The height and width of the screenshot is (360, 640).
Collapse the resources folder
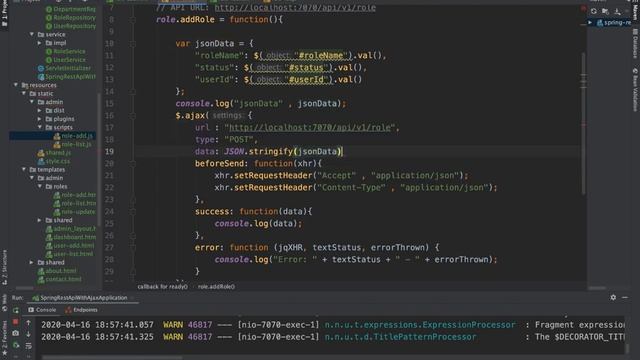[16, 85]
